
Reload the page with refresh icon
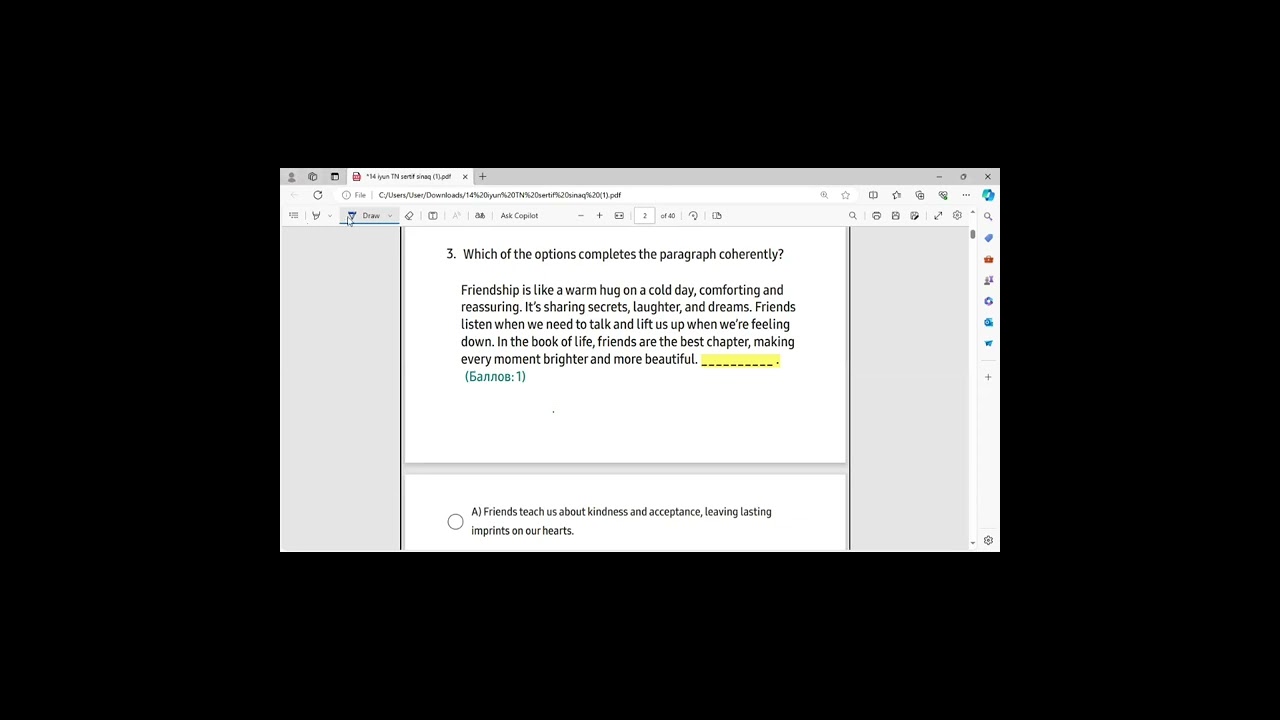pos(317,195)
